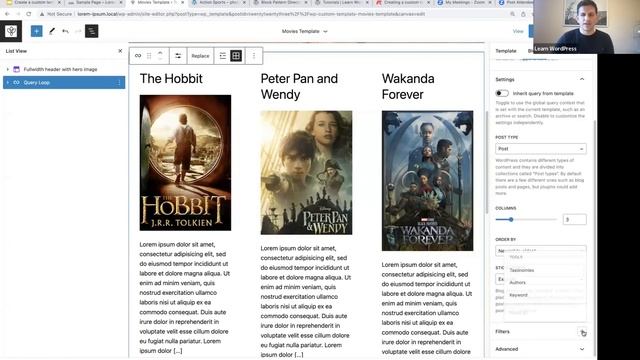Open Query Loop row options in List View
The width and height of the screenshot is (640, 360).
click(x=119, y=82)
